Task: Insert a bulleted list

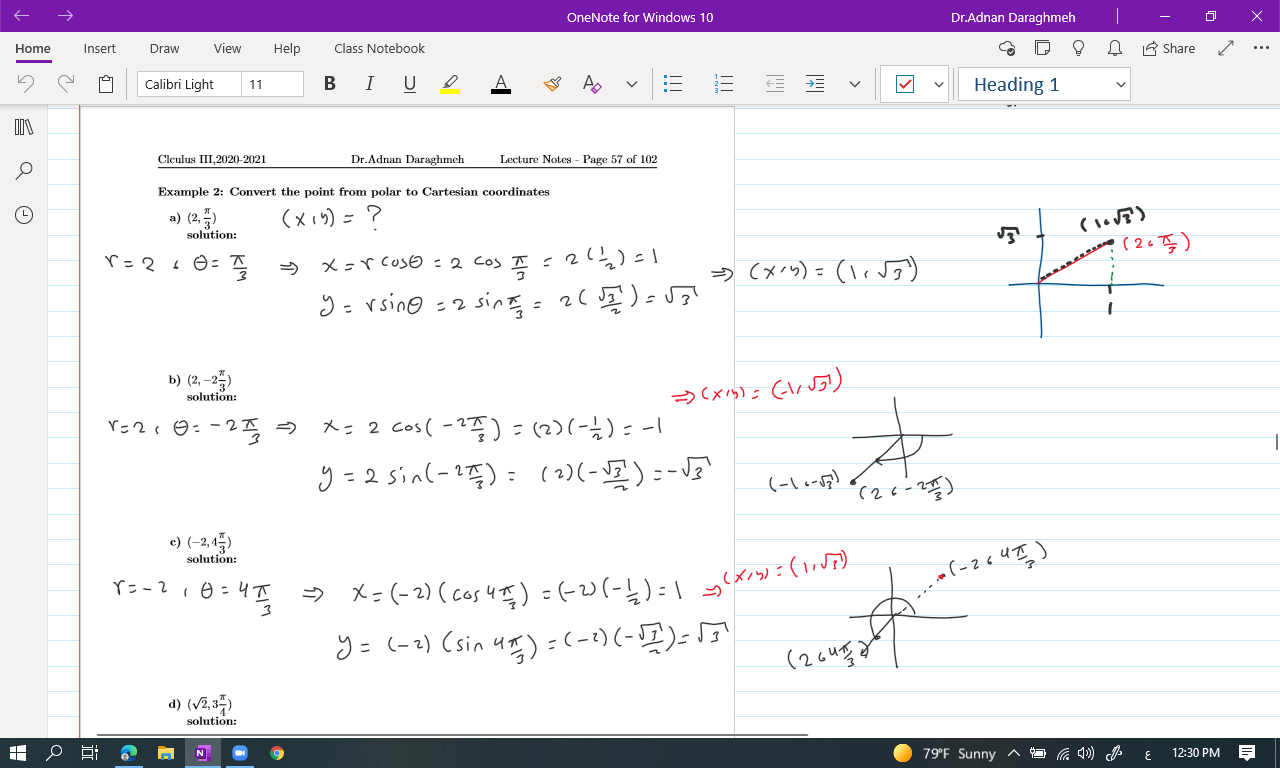Action: [x=673, y=84]
